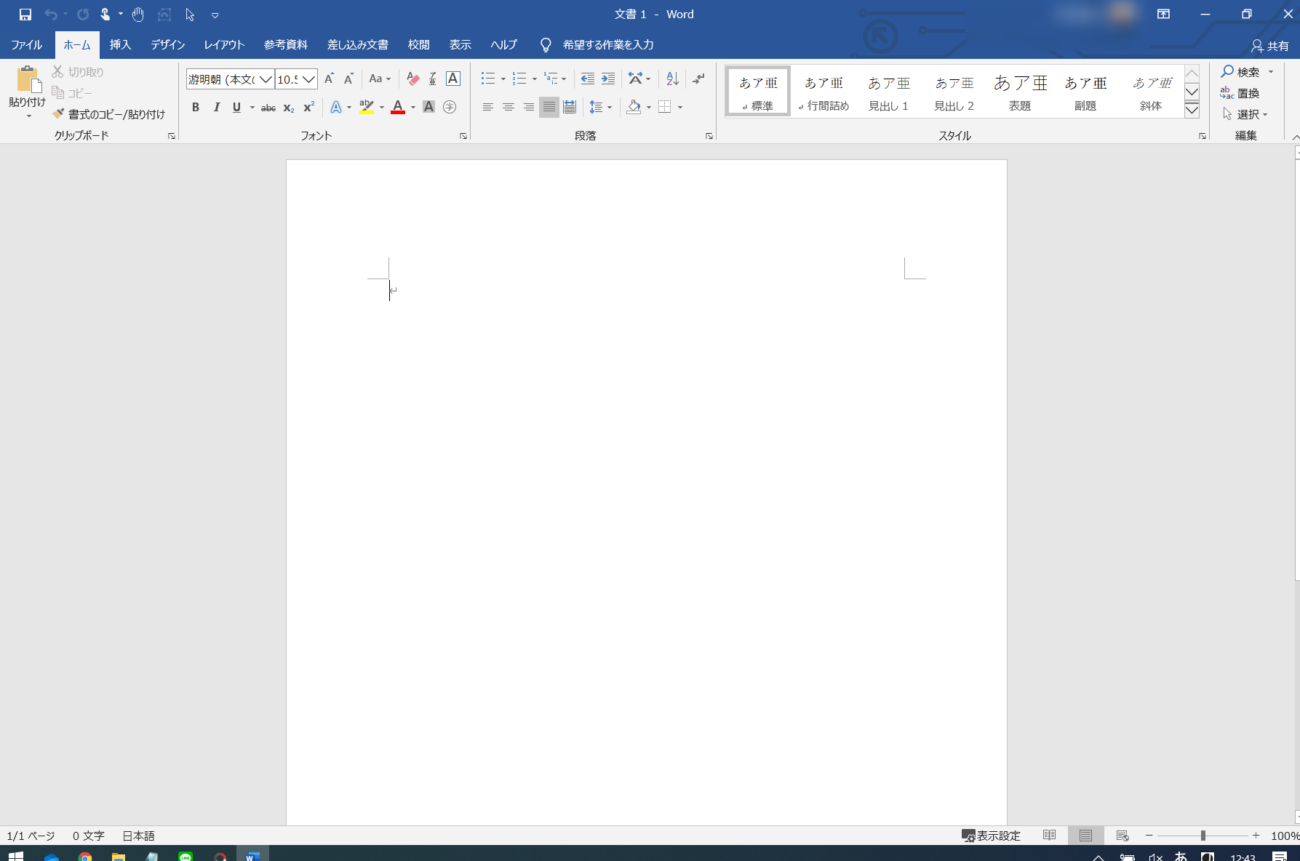This screenshot has width=1300, height=861.
Task: Click the 共有 (Share) button
Action: tap(1270, 46)
